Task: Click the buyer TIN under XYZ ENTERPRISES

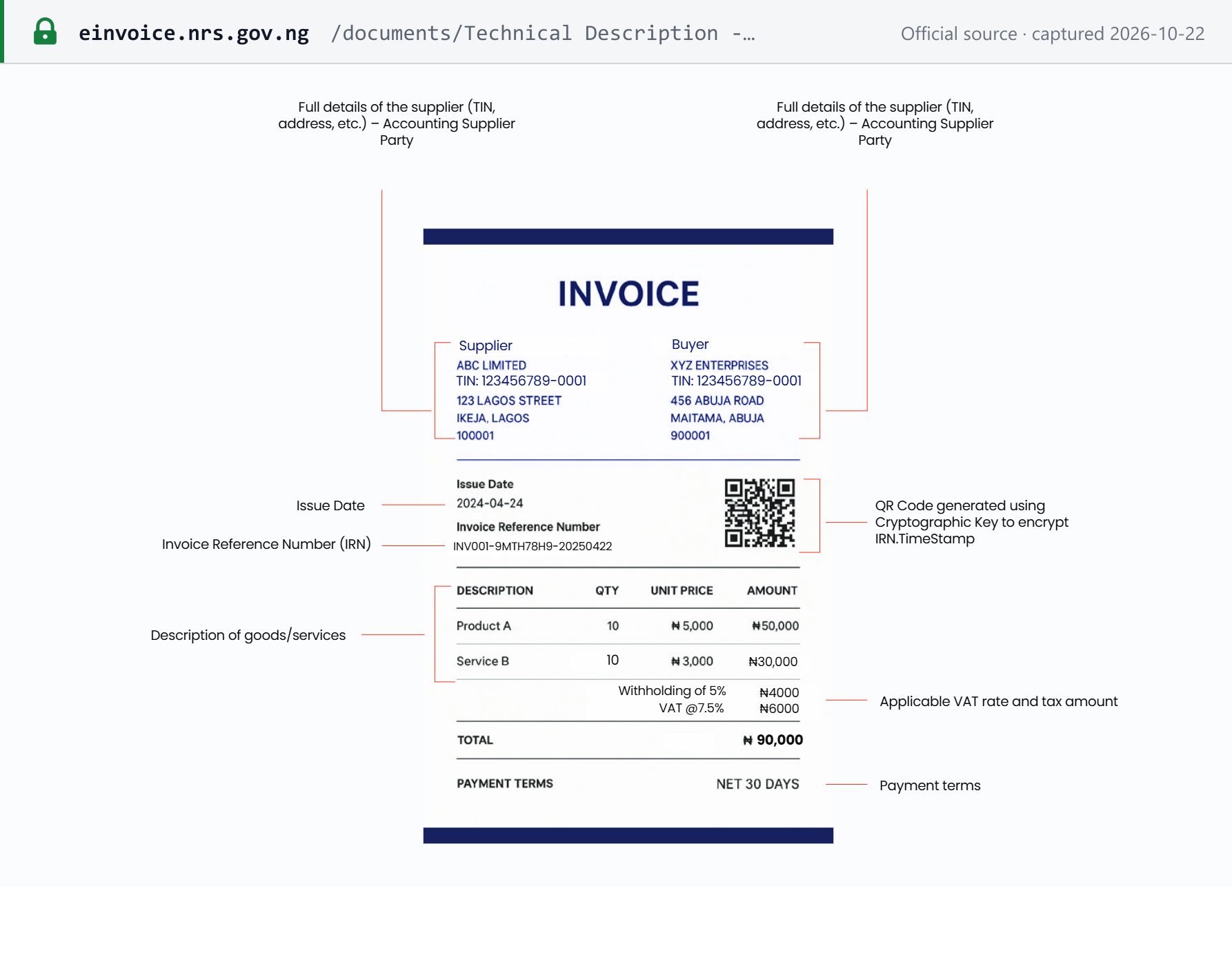Action: 736,381
